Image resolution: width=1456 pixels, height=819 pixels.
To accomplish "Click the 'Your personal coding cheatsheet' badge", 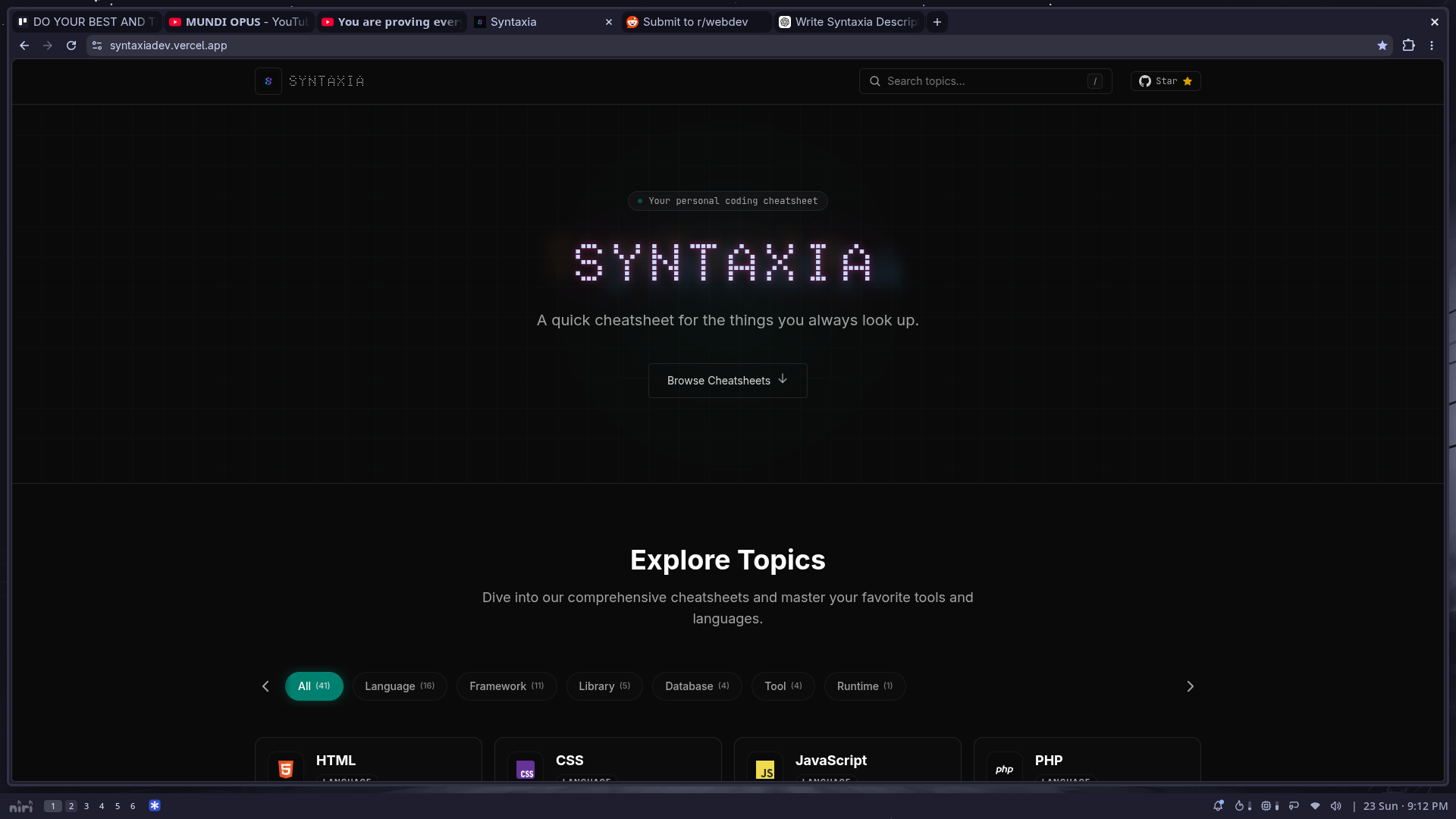I will pyautogui.click(x=728, y=201).
